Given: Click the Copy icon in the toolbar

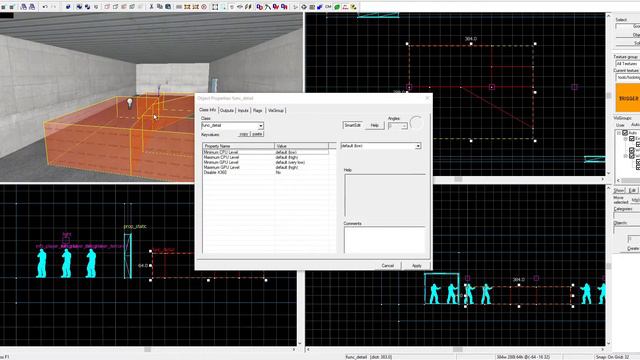Looking at the screenshot, I should (160, 7).
